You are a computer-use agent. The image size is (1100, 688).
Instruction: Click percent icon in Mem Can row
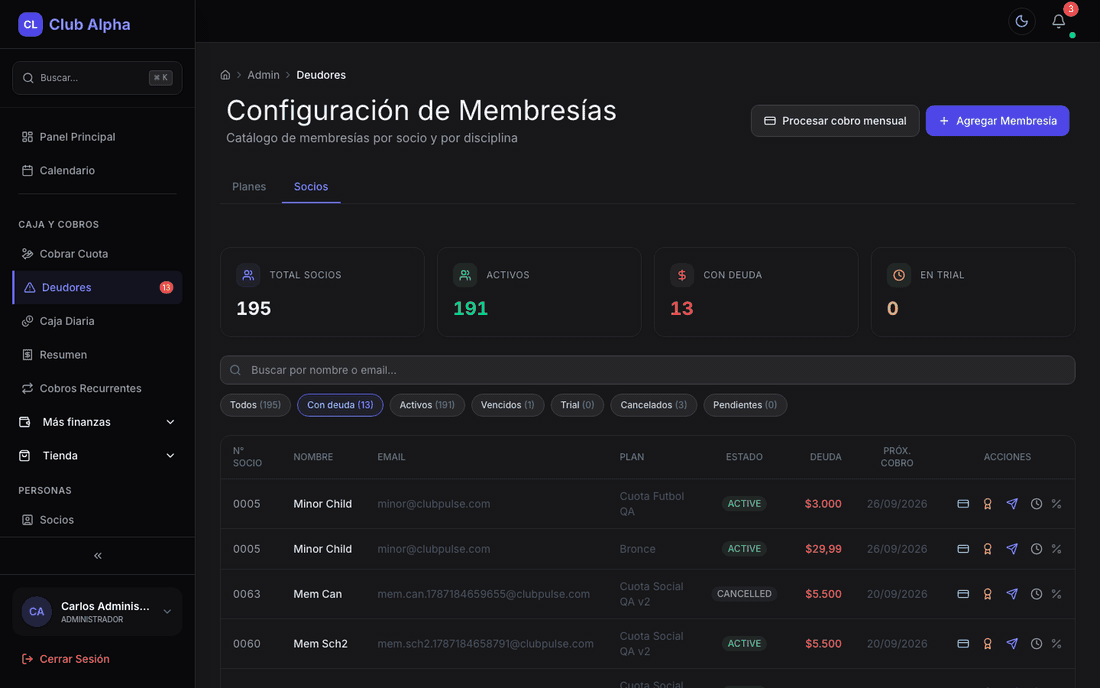[x=1057, y=593]
